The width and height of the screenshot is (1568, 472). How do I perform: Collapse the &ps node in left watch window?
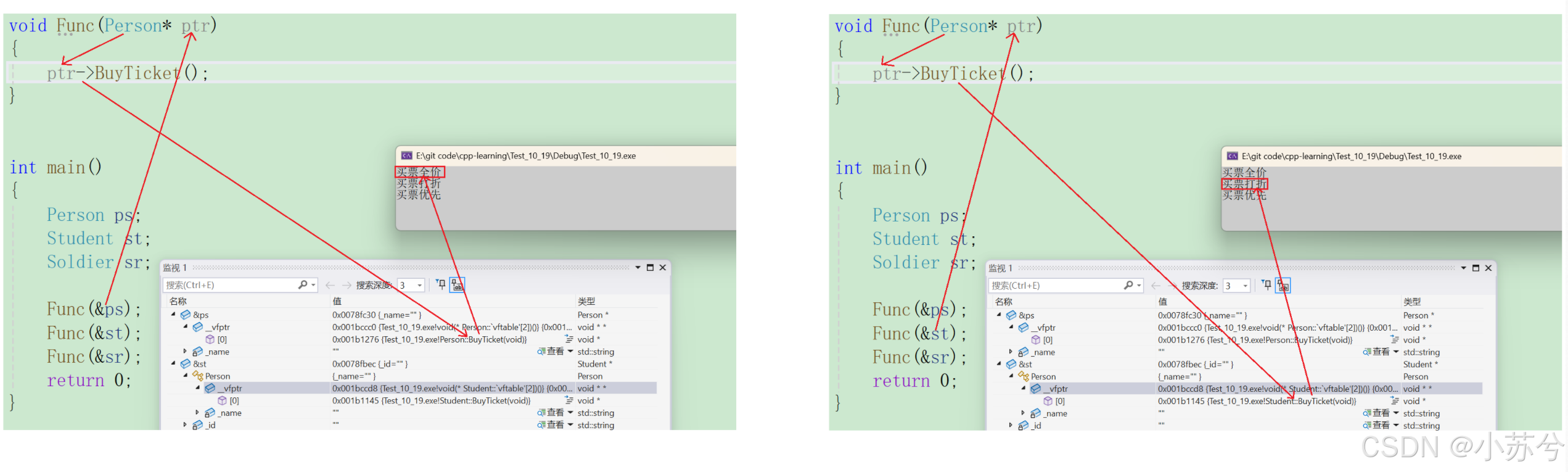tap(173, 314)
